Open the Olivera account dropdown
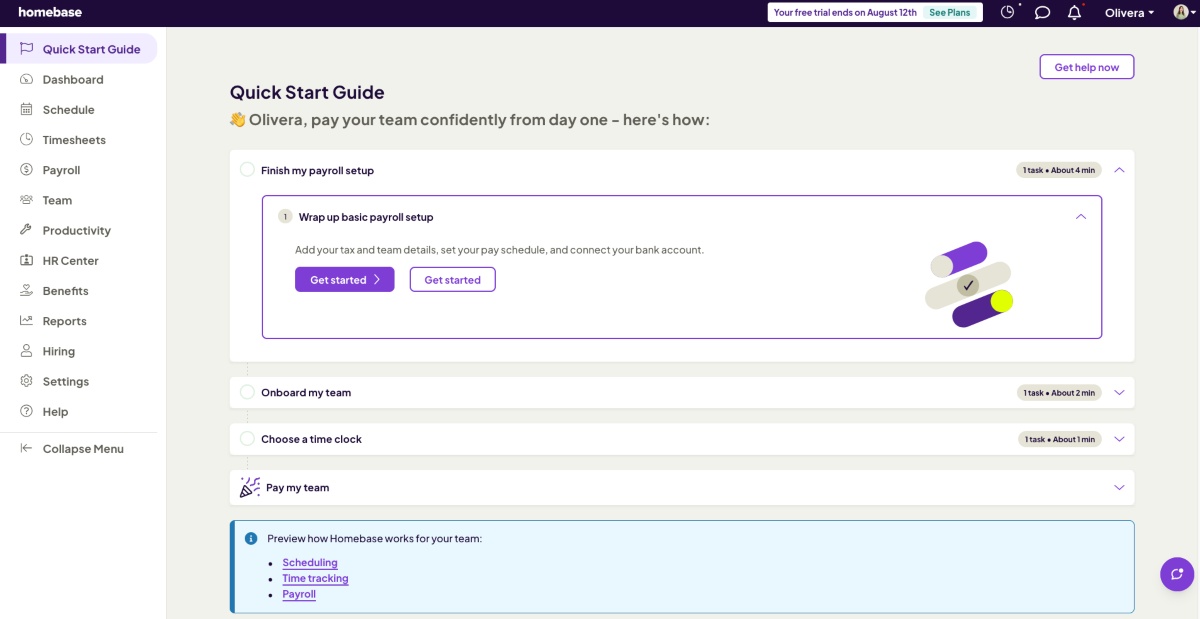1200x619 pixels. point(1128,12)
